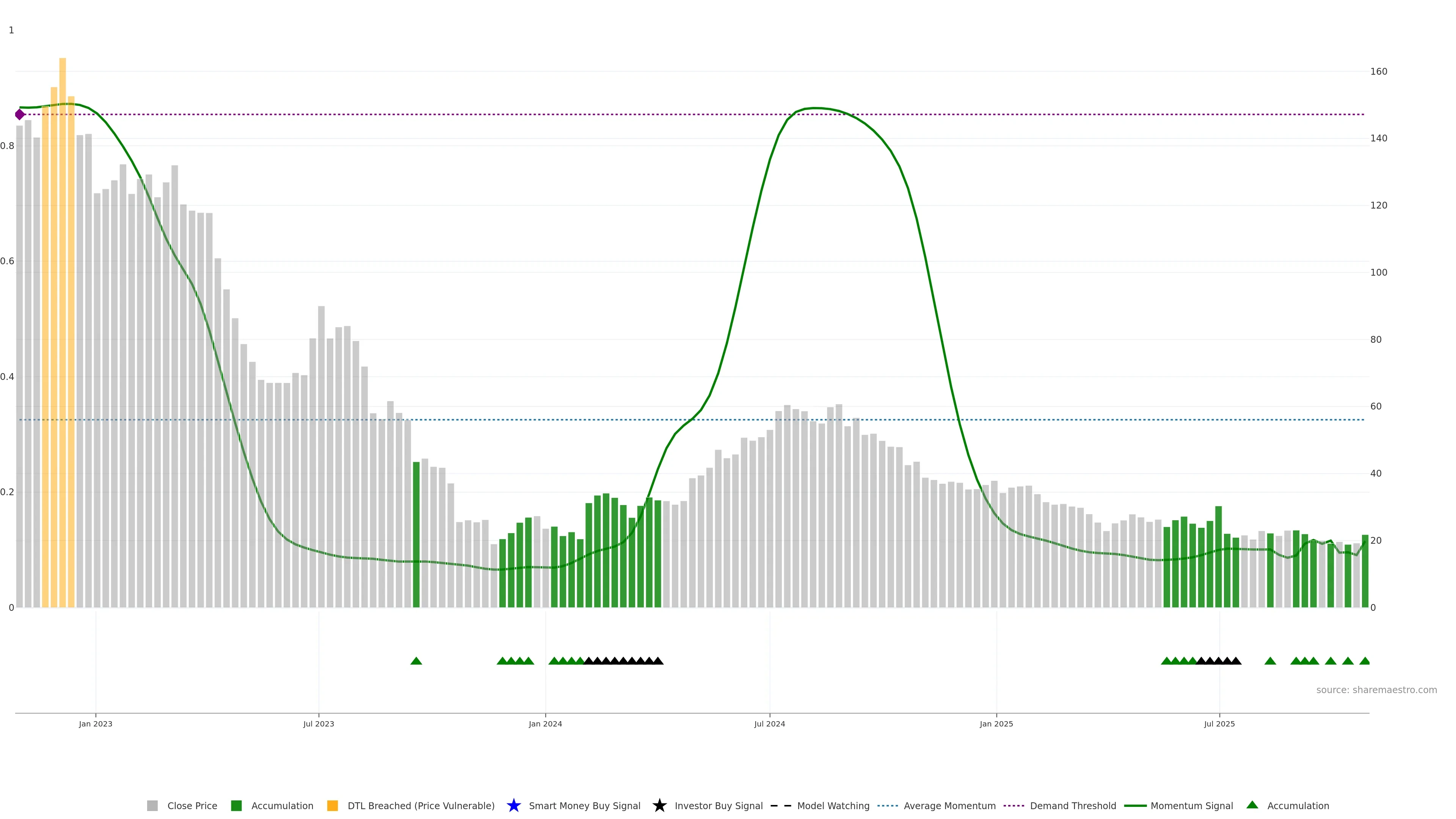
Task: Click the blue Smart Money Buy Signal star
Action: click(513, 805)
